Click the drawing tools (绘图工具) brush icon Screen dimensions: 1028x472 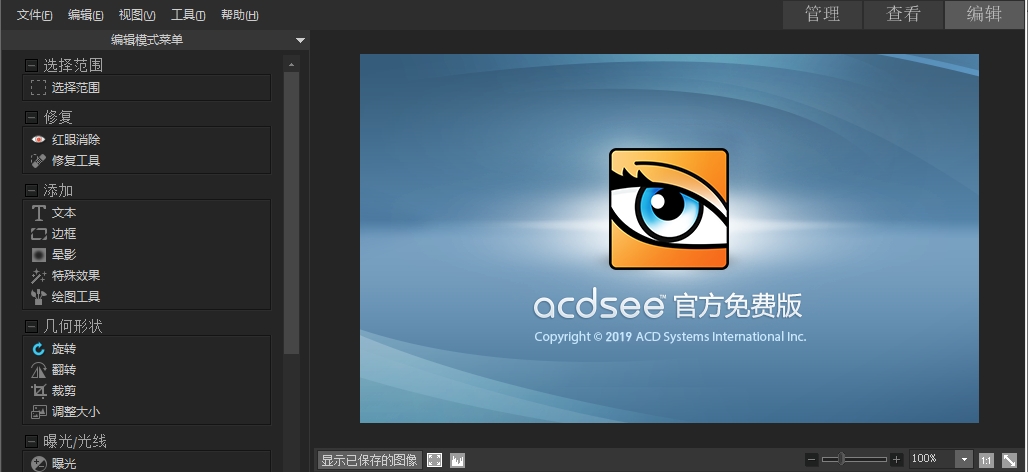[38, 296]
